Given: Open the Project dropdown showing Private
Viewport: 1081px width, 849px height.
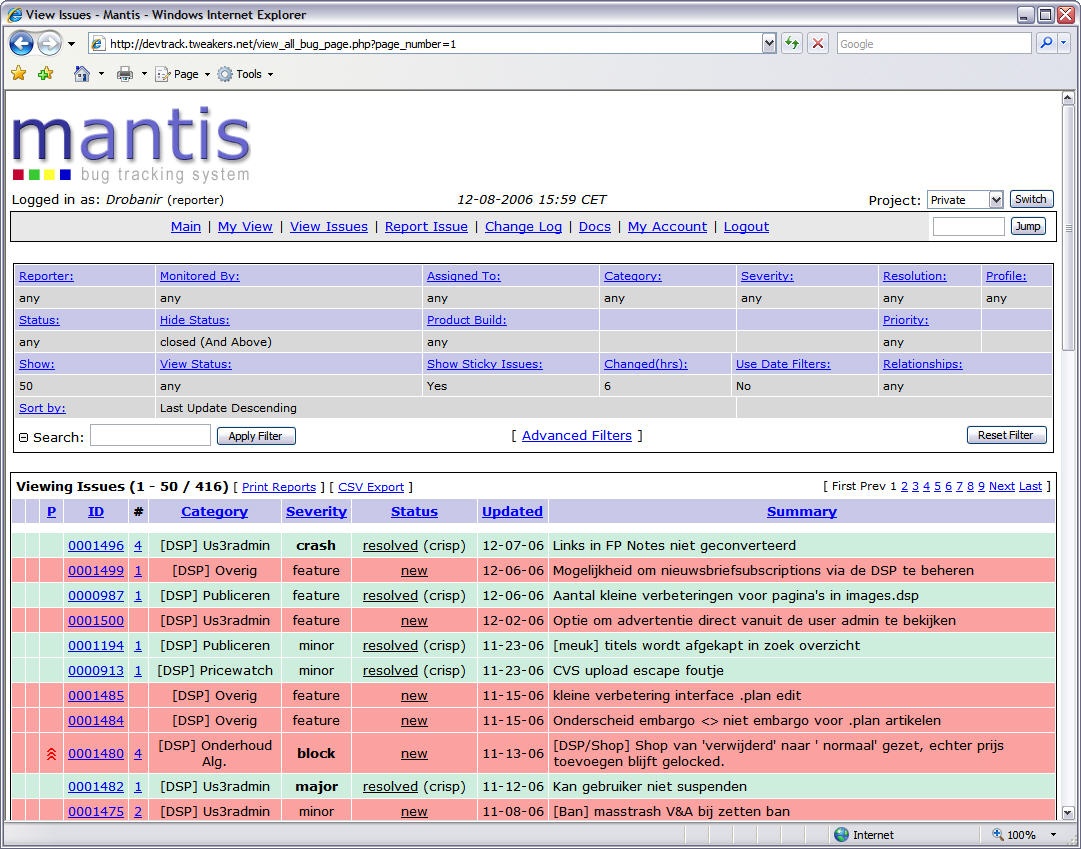Looking at the screenshot, I should tap(964, 199).
